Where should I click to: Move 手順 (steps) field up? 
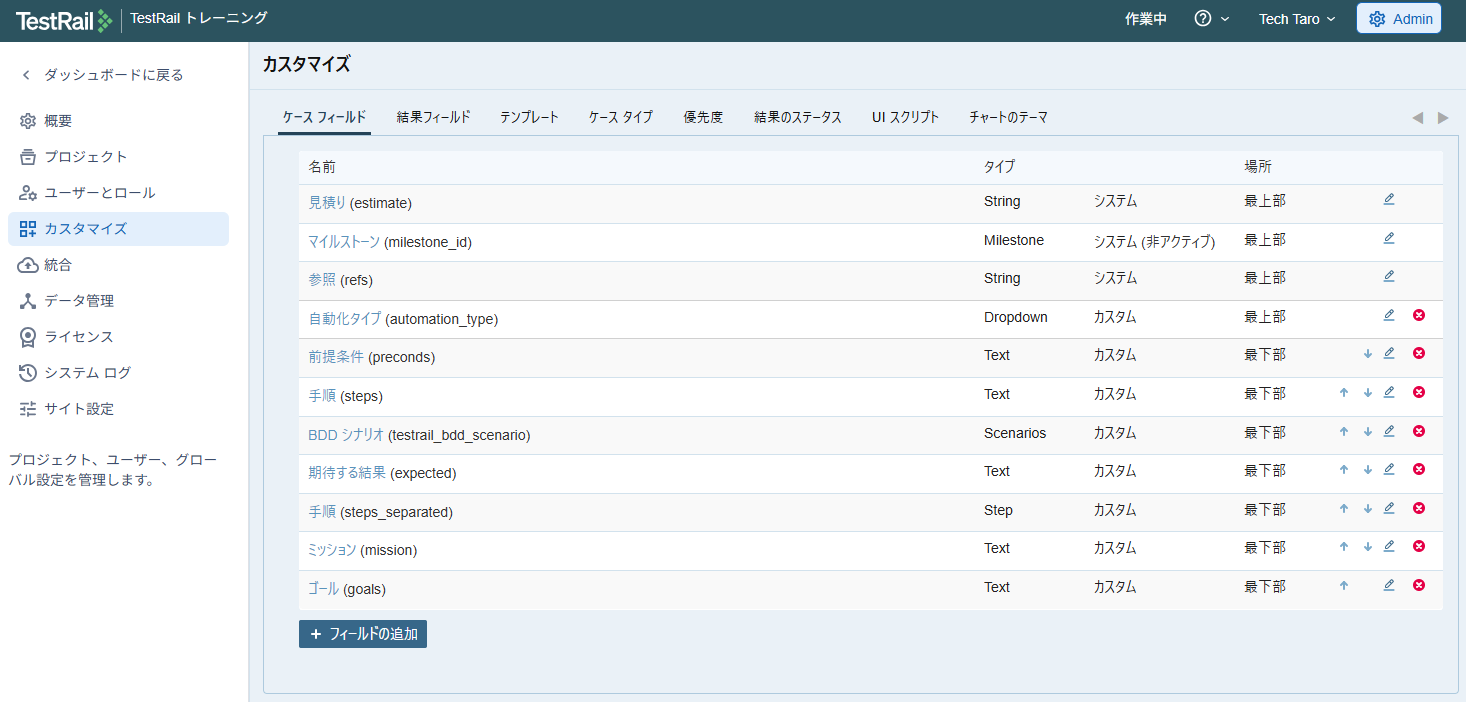(1344, 393)
